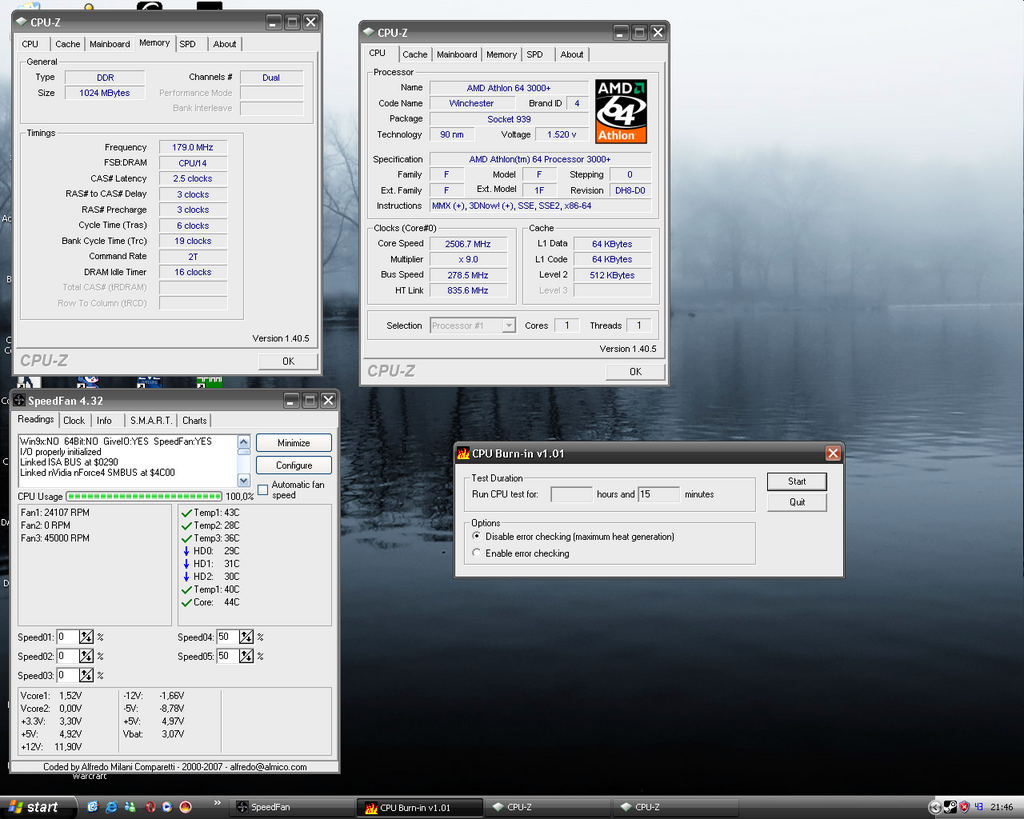Image resolution: width=1024 pixels, height=819 pixels.
Task: Select Disable error checking radio option
Action: point(477,536)
